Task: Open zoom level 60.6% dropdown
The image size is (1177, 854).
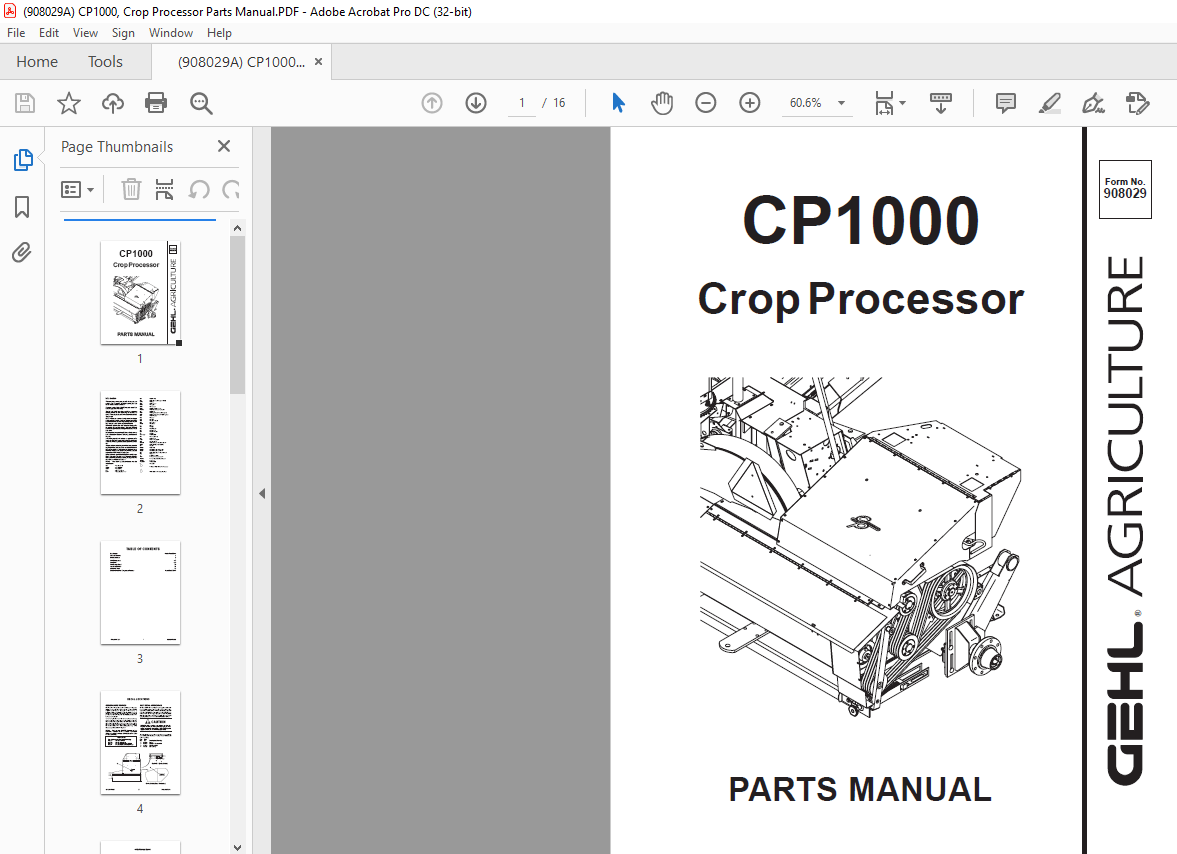Action: point(841,103)
